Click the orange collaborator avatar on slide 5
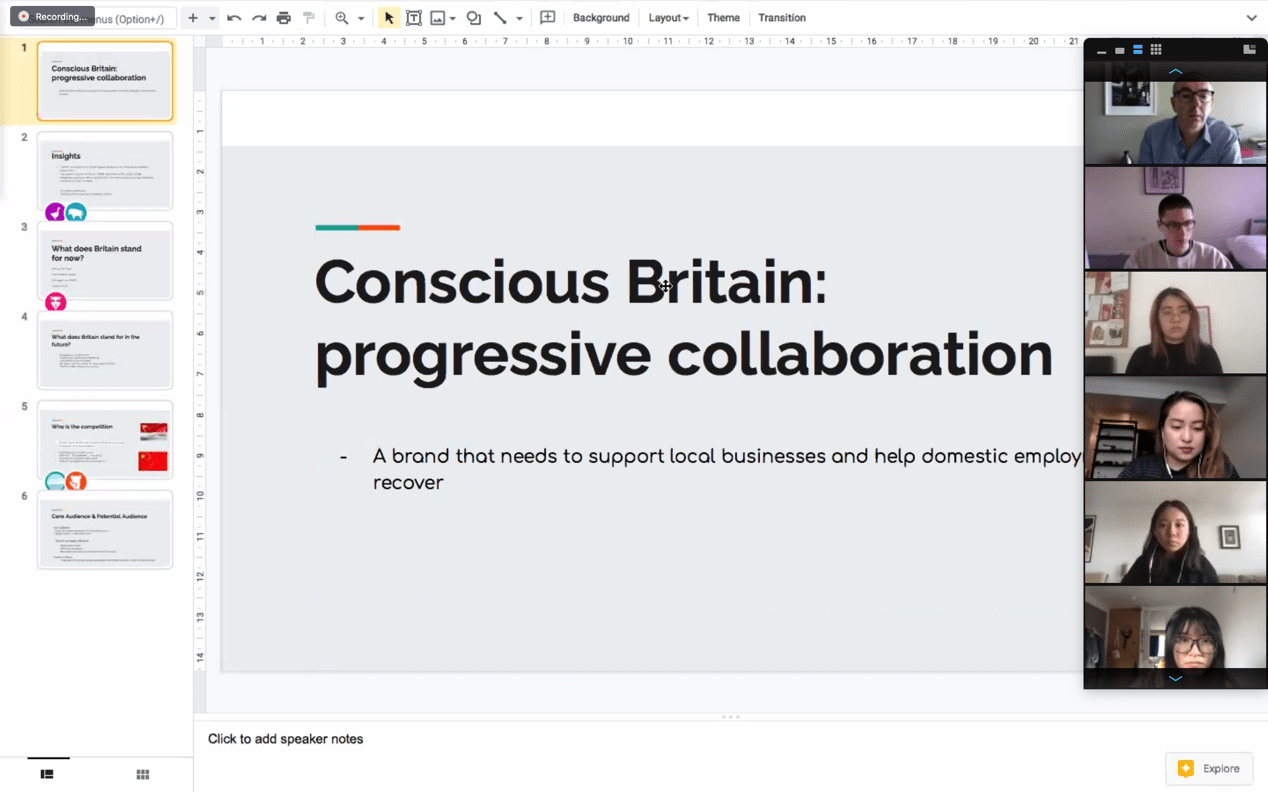The image size is (1268, 792). [76, 482]
